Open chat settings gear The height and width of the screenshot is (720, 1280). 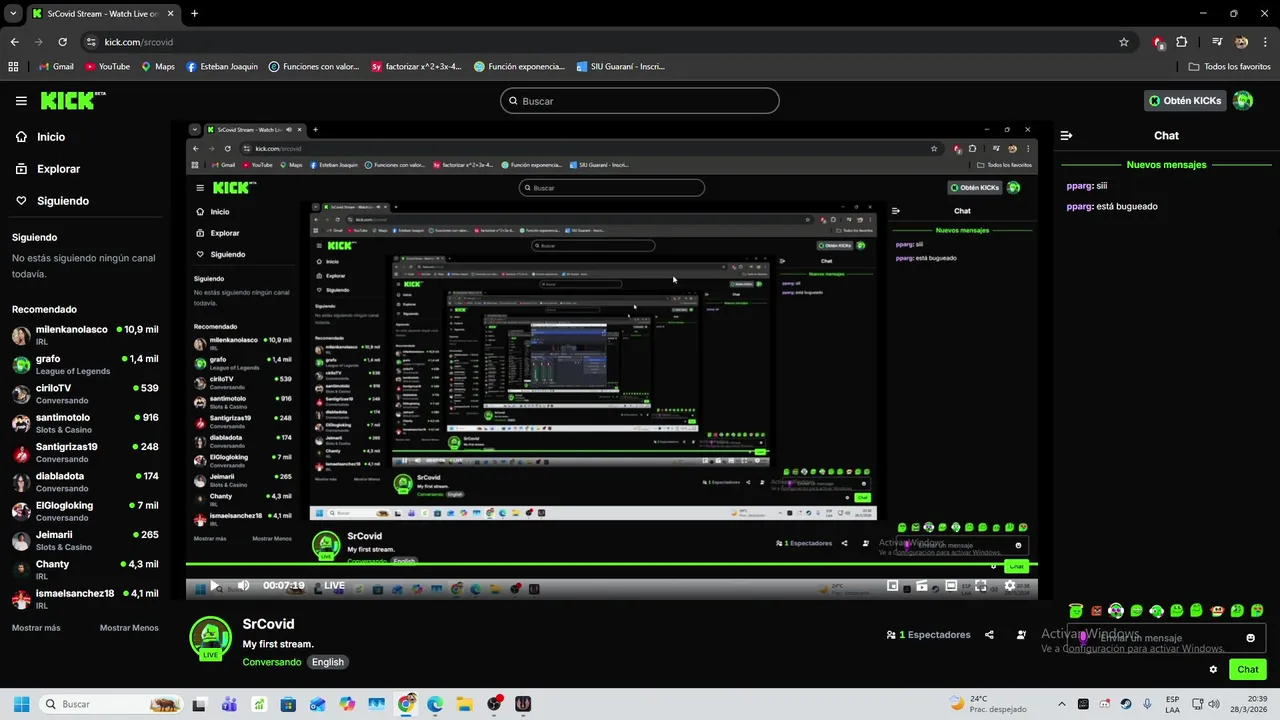pyautogui.click(x=1213, y=670)
